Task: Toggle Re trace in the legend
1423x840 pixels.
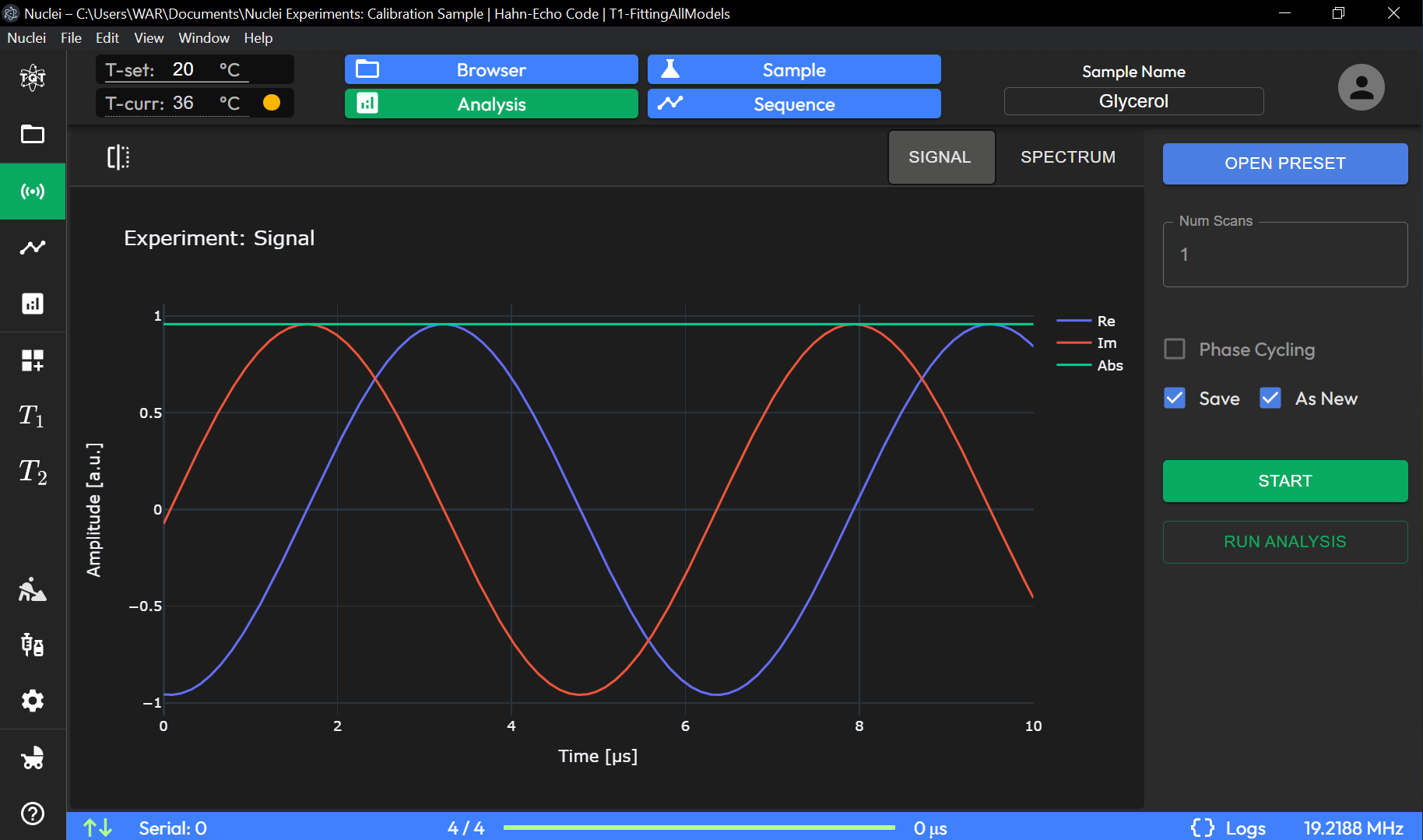Action: point(1087,321)
